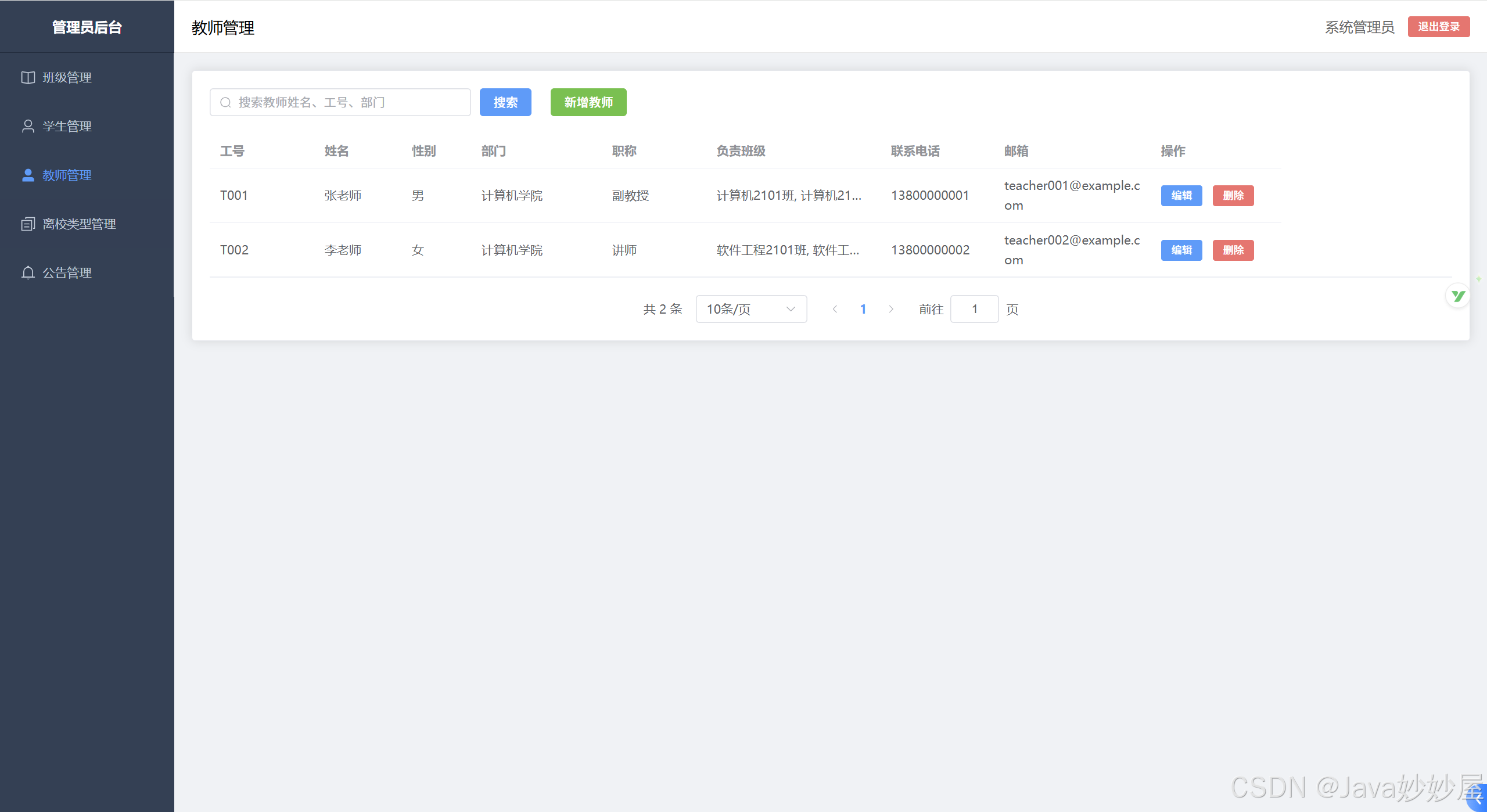The height and width of the screenshot is (812, 1487).
Task: Click the bell icon beside 公告管理
Action: pyautogui.click(x=28, y=273)
